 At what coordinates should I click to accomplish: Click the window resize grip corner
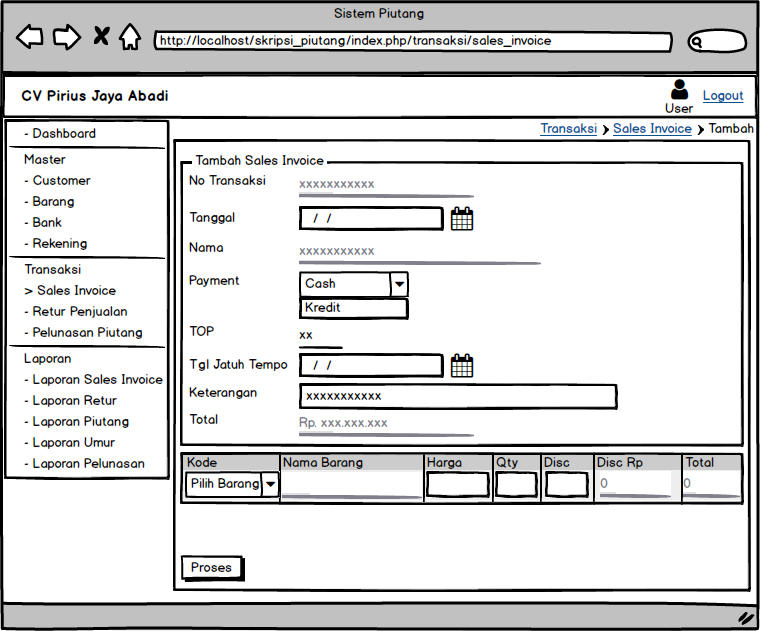746,618
